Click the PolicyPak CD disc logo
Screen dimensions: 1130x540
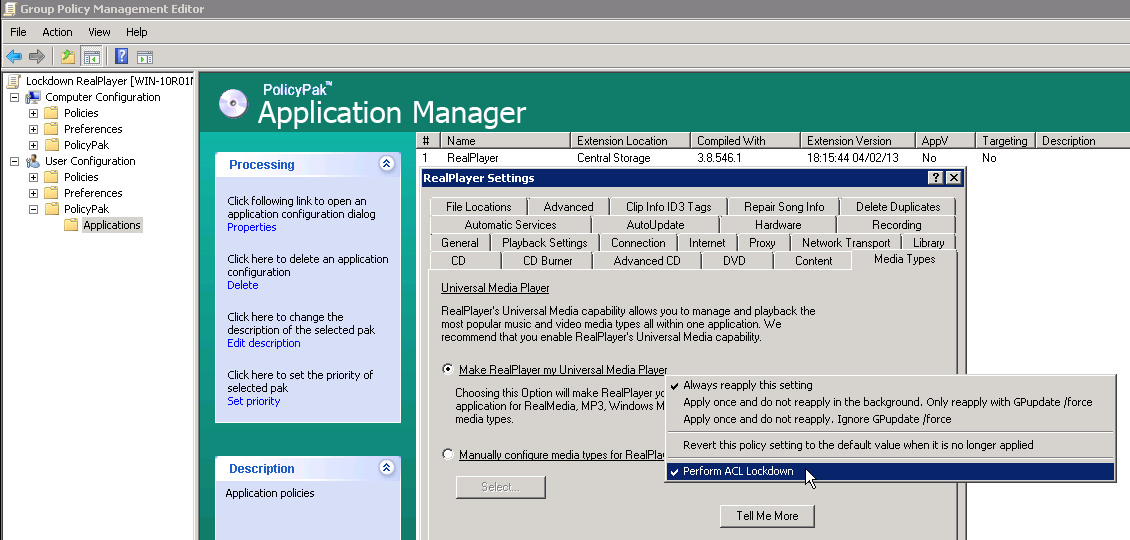pyautogui.click(x=233, y=104)
